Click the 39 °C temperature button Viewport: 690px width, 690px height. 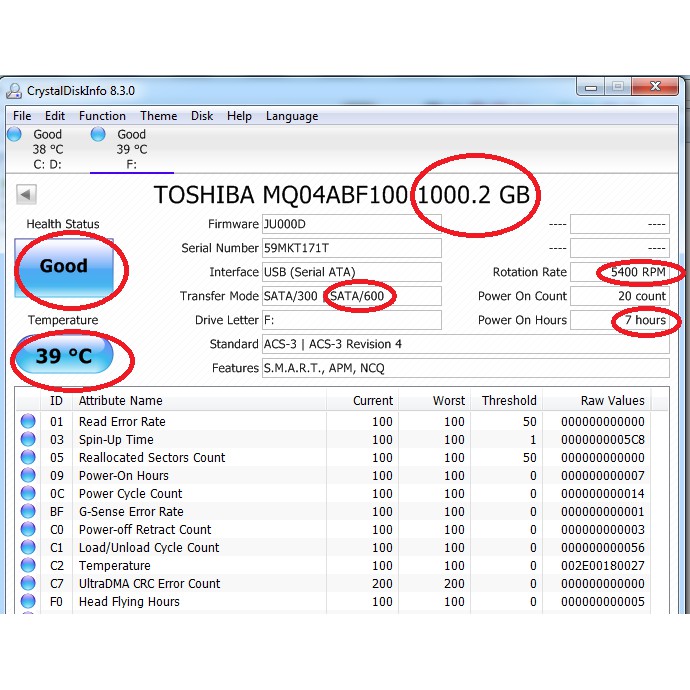[x=64, y=357]
